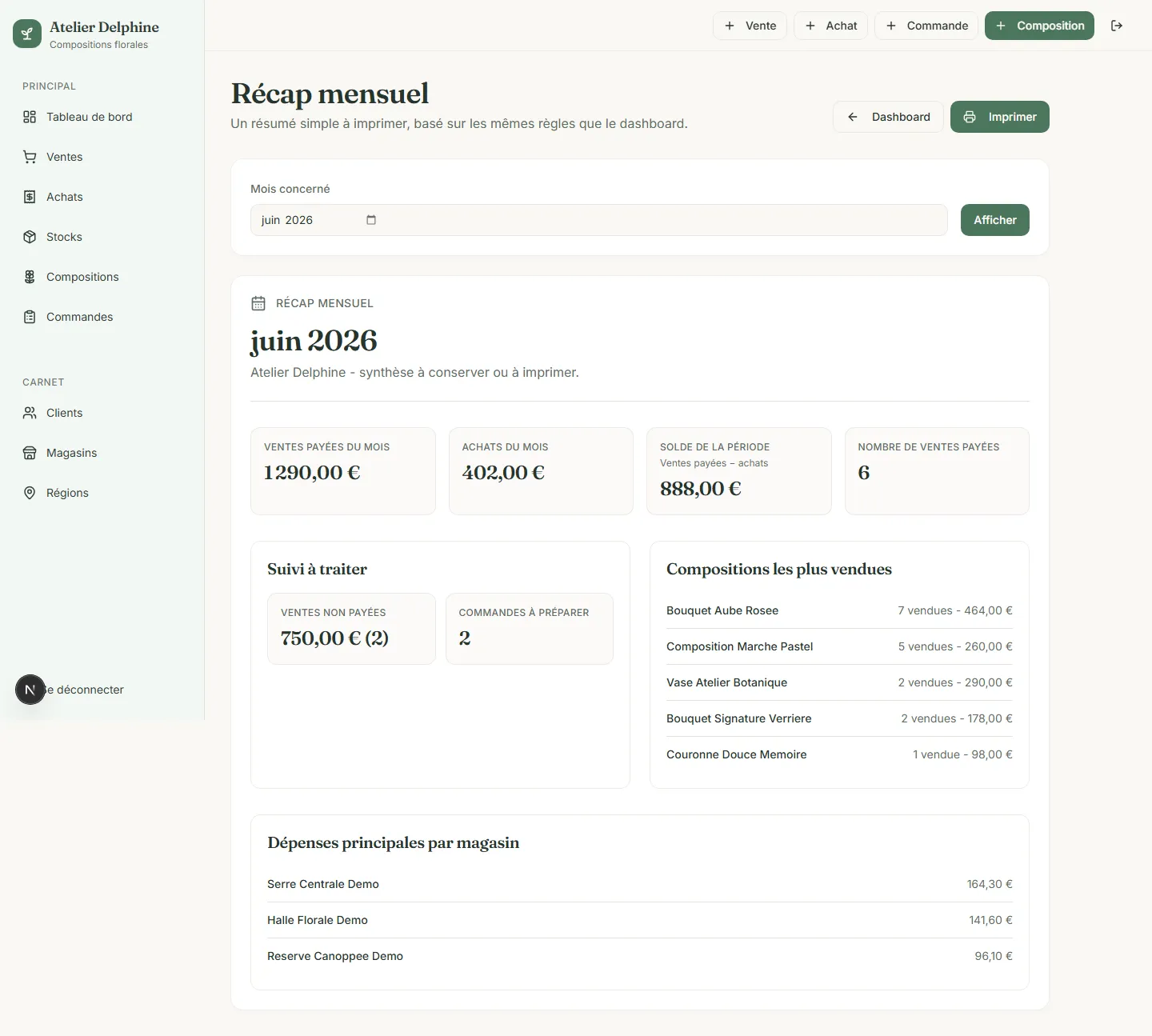
Task: Click the Imprimer button
Action: point(1000,117)
